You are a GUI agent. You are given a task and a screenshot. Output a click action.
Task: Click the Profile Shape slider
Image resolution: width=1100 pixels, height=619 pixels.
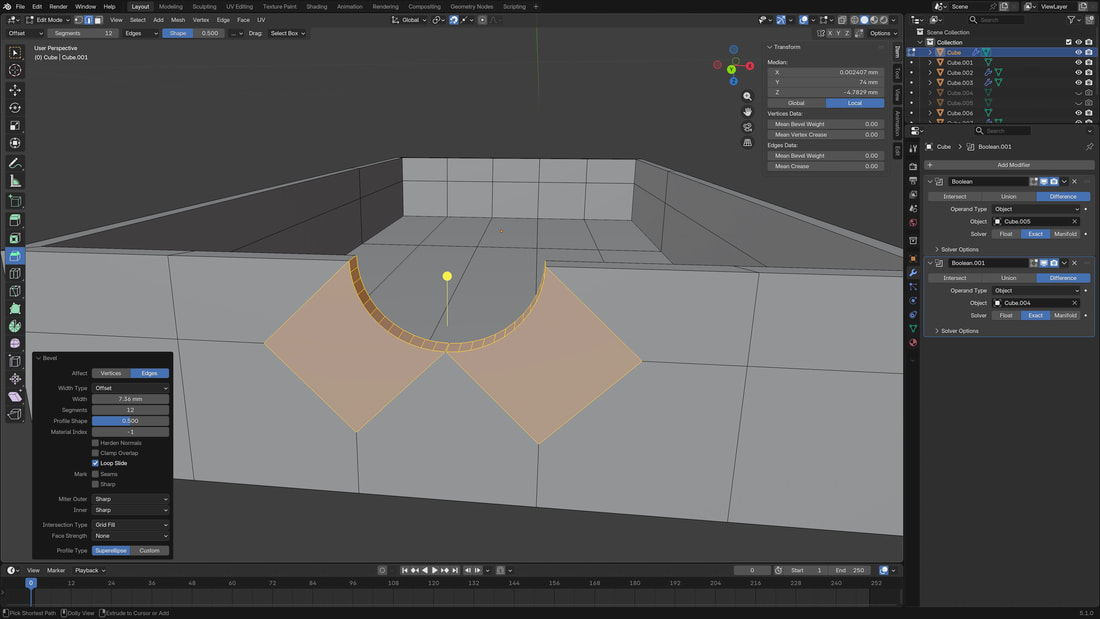point(130,421)
